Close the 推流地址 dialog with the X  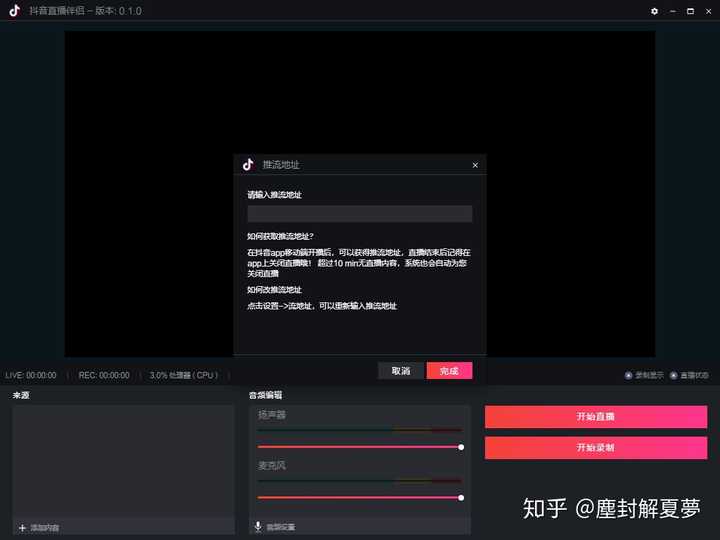[475, 165]
